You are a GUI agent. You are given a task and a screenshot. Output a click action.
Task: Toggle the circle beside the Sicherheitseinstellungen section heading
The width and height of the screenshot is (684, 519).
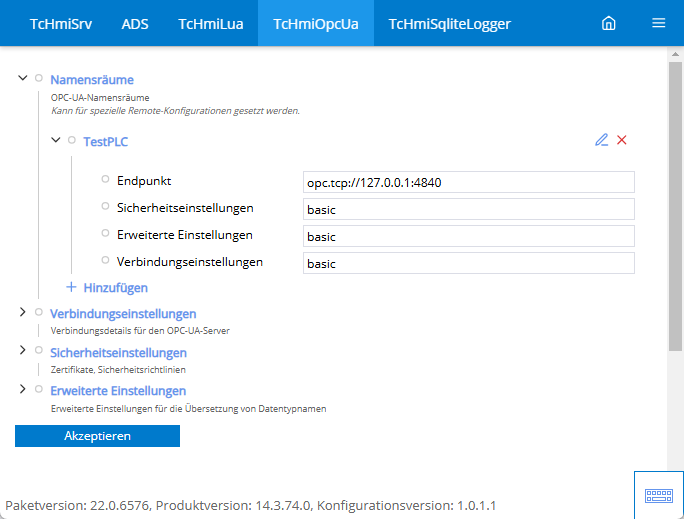(x=39, y=350)
